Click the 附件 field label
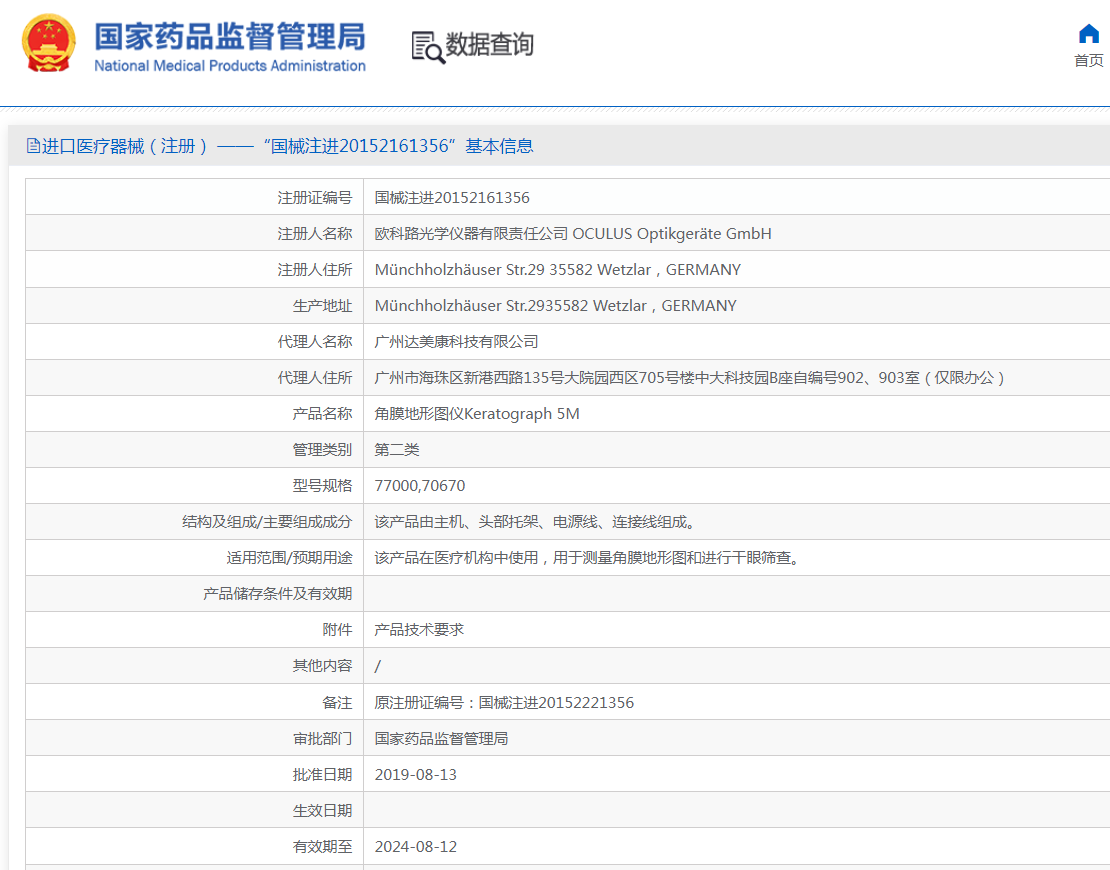 [x=337, y=630]
